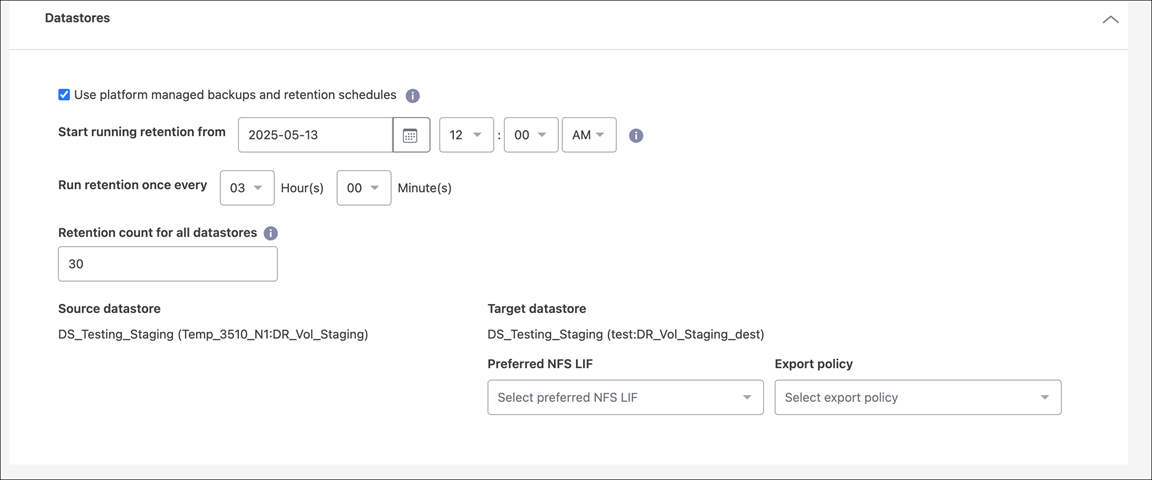
Task: Open the calendar date picker icon
Action: click(410, 135)
